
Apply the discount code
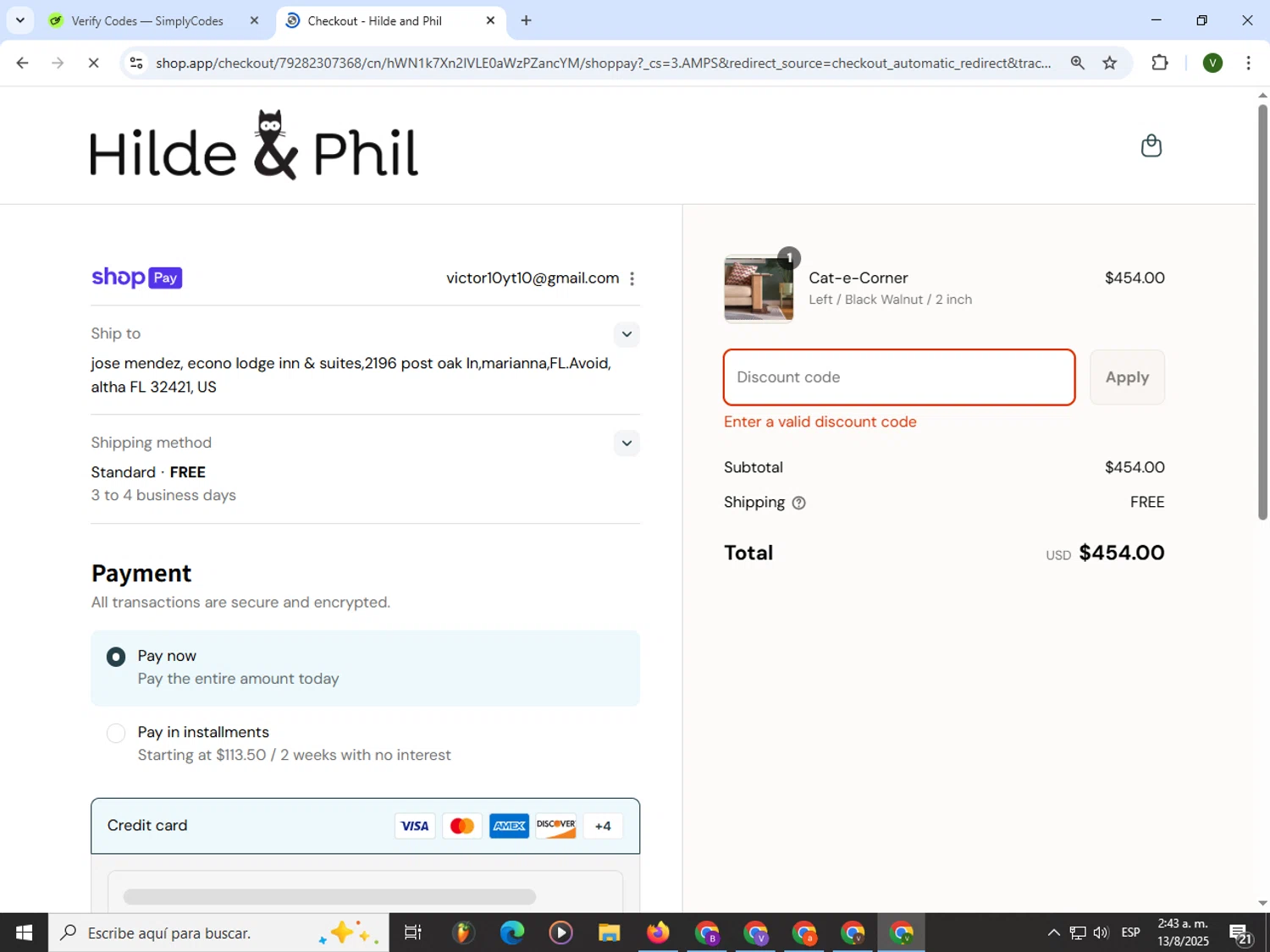click(1127, 377)
